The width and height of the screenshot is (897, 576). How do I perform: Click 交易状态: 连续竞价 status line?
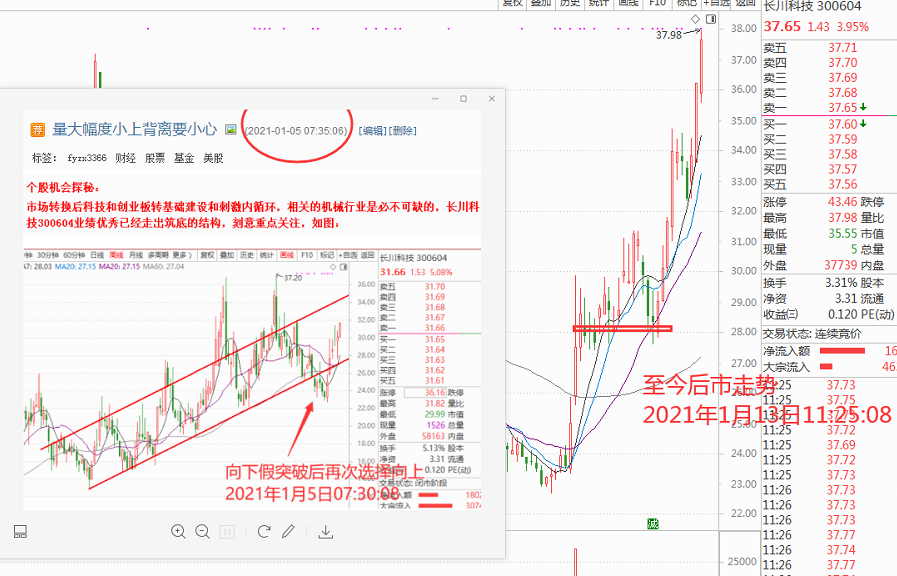click(x=812, y=333)
